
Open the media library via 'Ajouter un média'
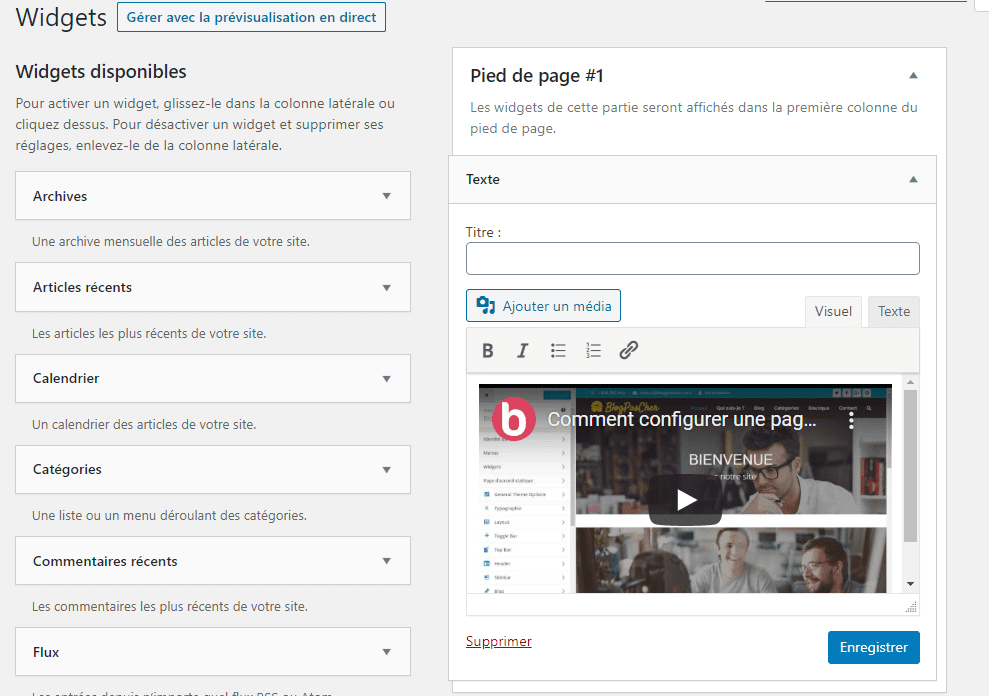tap(543, 305)
